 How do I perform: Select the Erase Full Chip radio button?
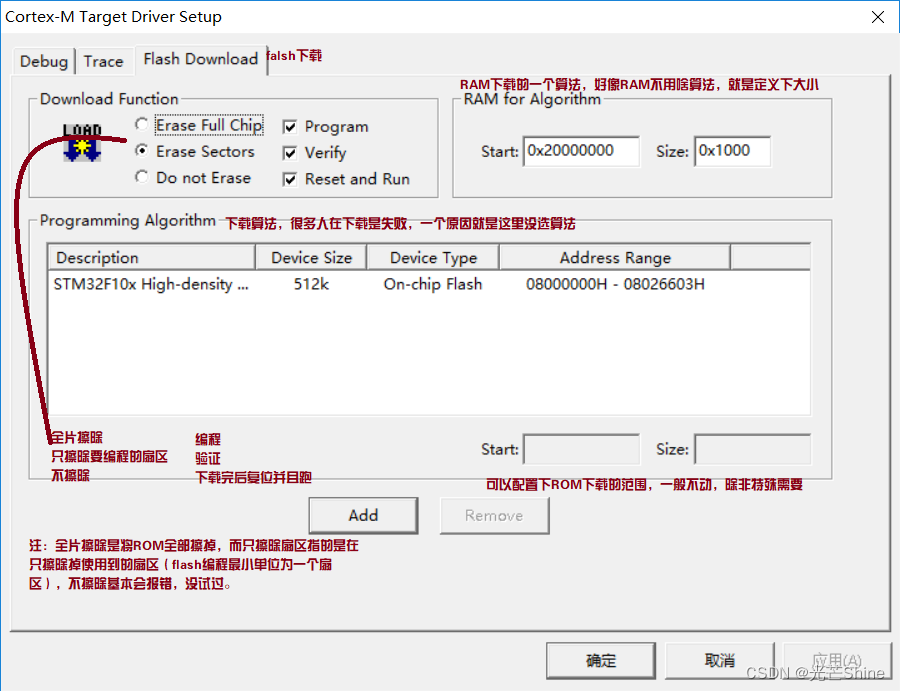pyautogui.click(x=142, y=125)
